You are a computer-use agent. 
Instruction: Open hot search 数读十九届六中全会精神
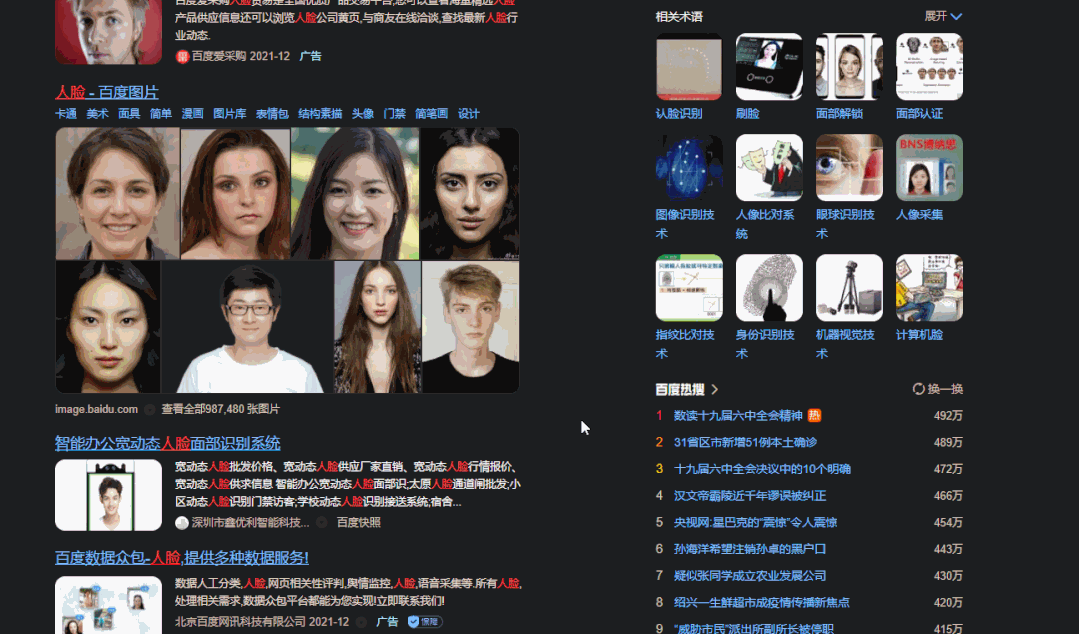[x=738, y=416]
